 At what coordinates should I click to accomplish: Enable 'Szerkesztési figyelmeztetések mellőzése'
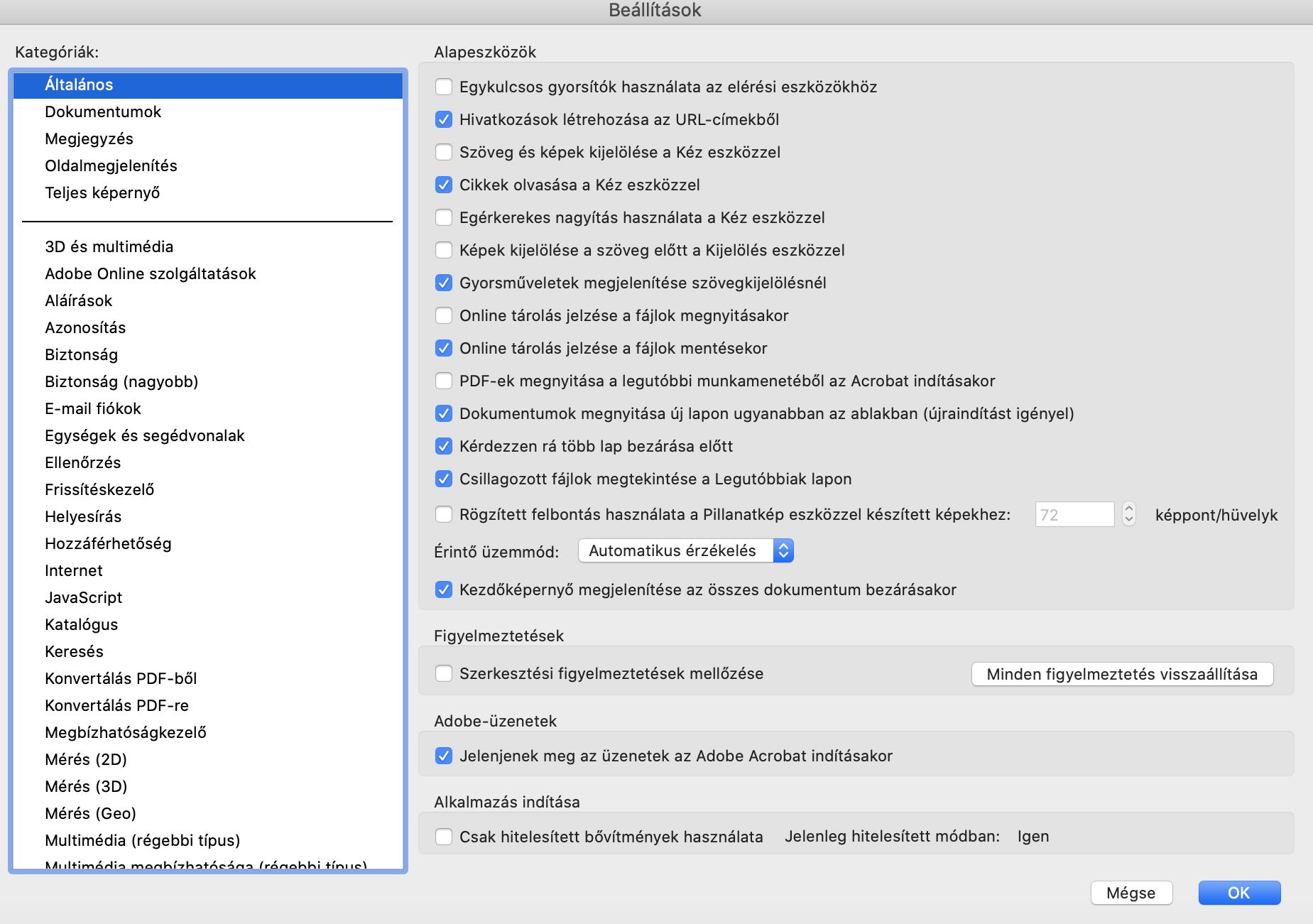coord(444,673)
